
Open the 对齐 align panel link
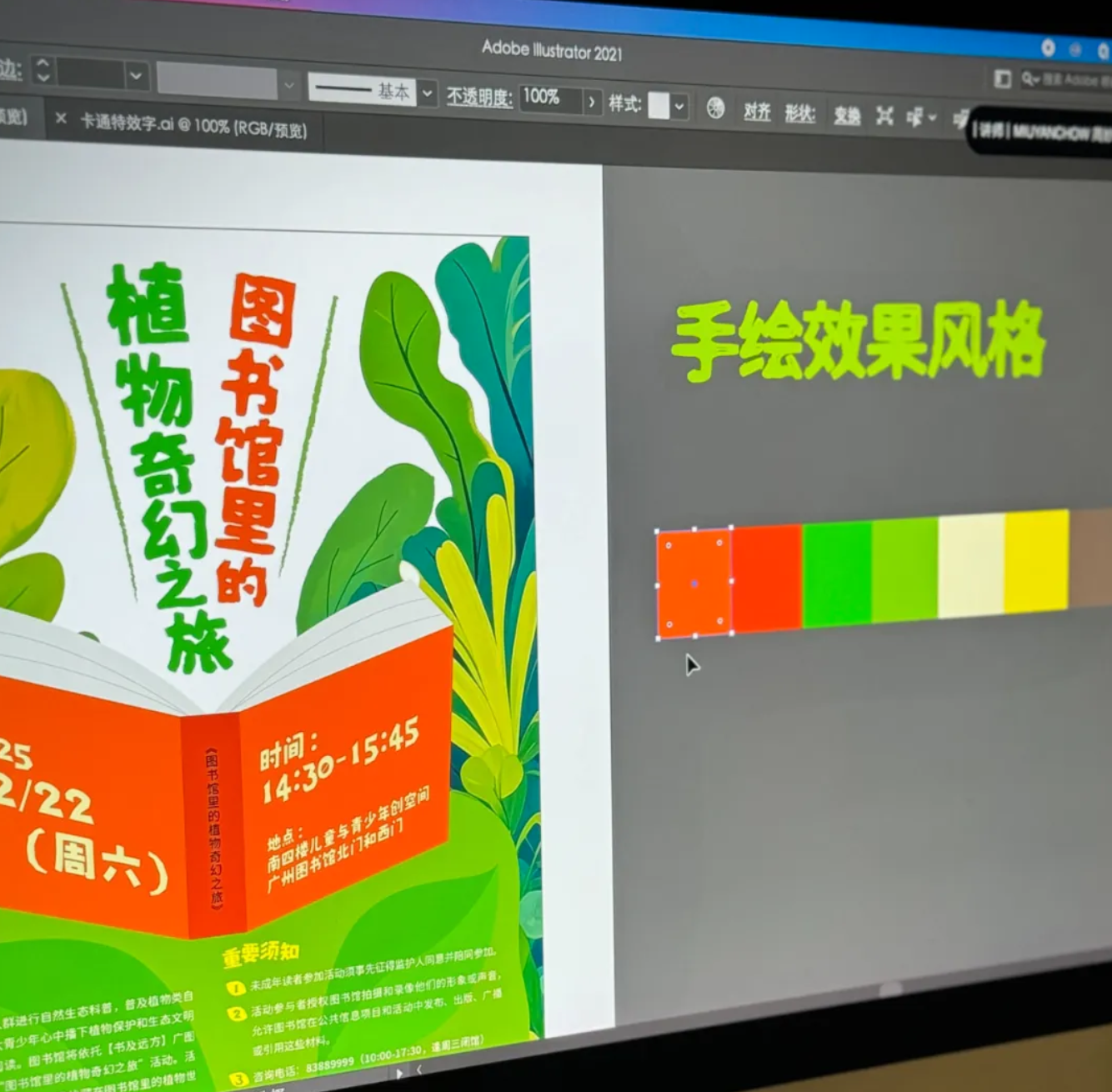pos(756,112)
